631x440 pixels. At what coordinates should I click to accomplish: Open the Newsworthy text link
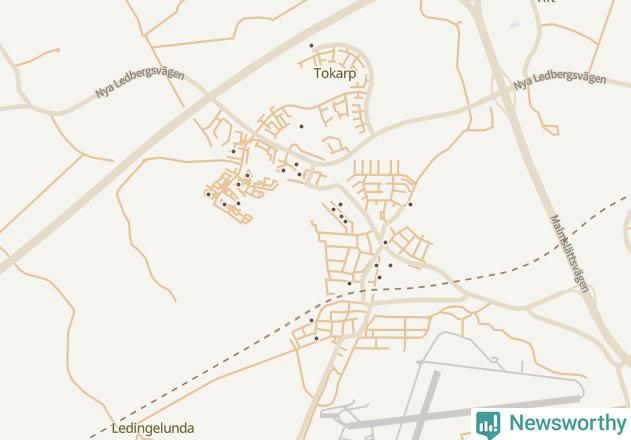click(568, 423)
